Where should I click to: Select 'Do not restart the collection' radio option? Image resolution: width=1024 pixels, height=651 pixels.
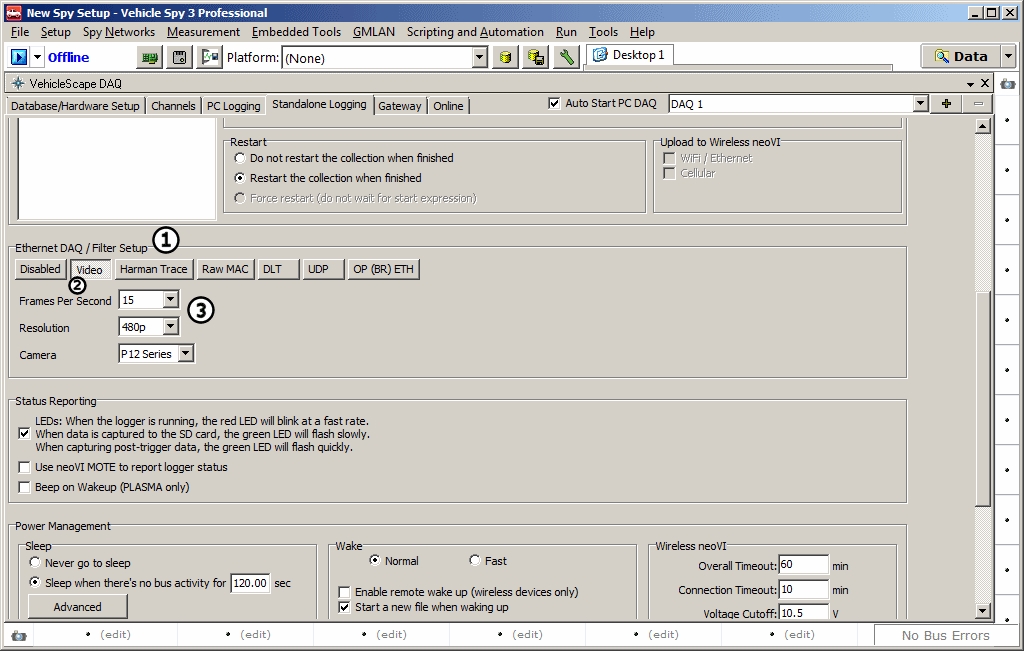coord(240,158)
